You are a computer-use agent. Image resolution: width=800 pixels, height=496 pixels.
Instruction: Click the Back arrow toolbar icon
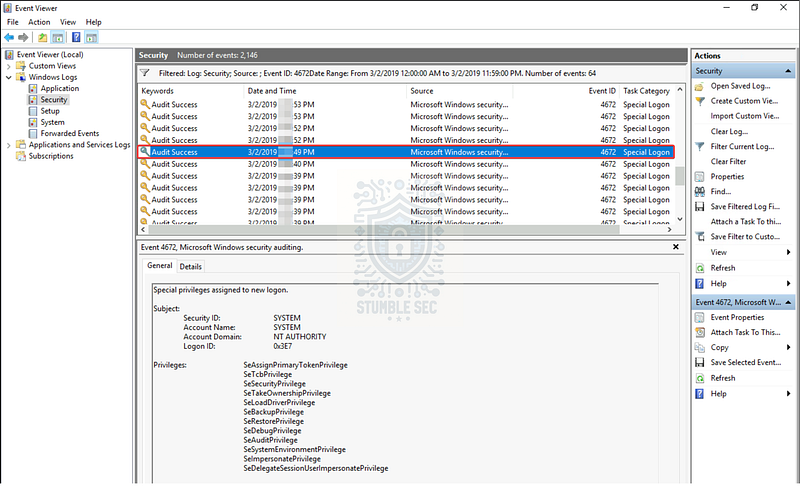[x=9, y=37]
